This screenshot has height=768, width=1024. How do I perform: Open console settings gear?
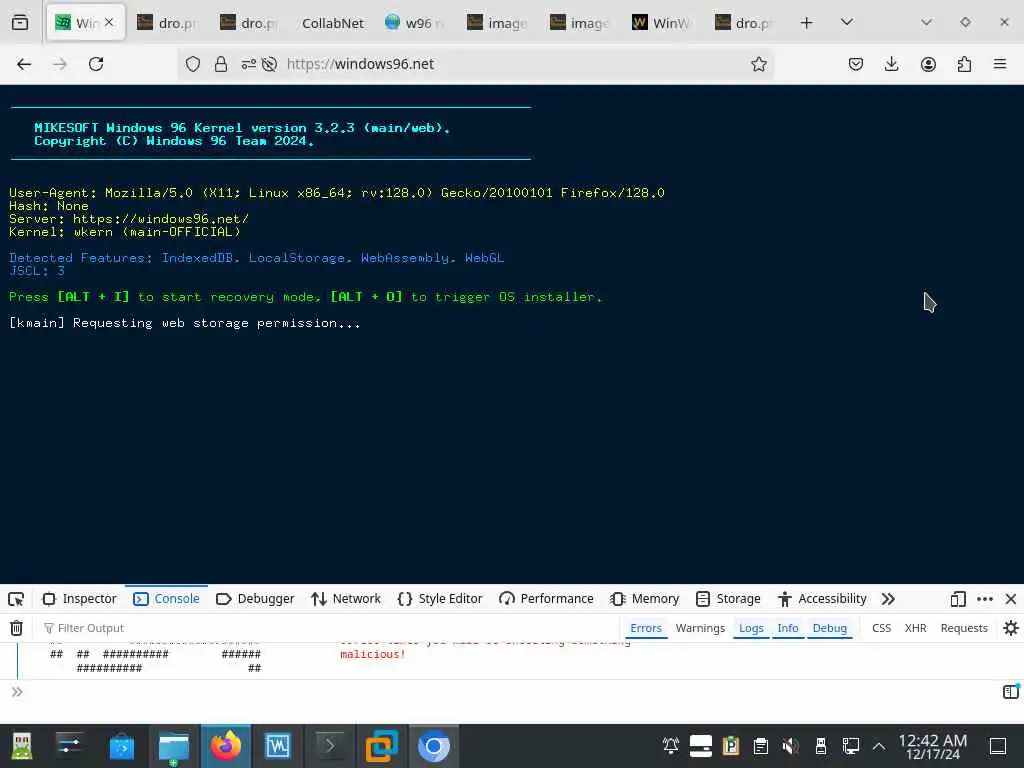click(1010, 628)
